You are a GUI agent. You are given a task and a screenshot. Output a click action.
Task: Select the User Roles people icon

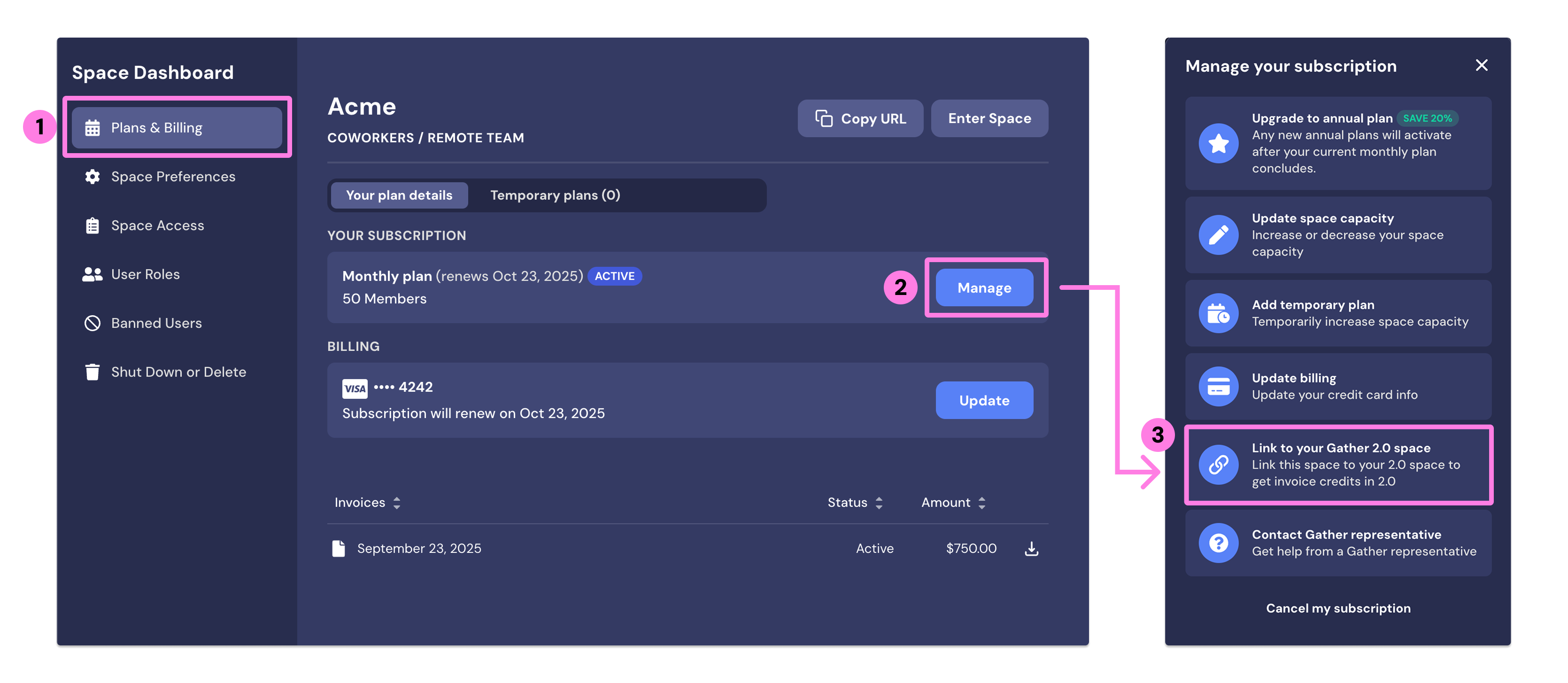click(x=93, y=274)
